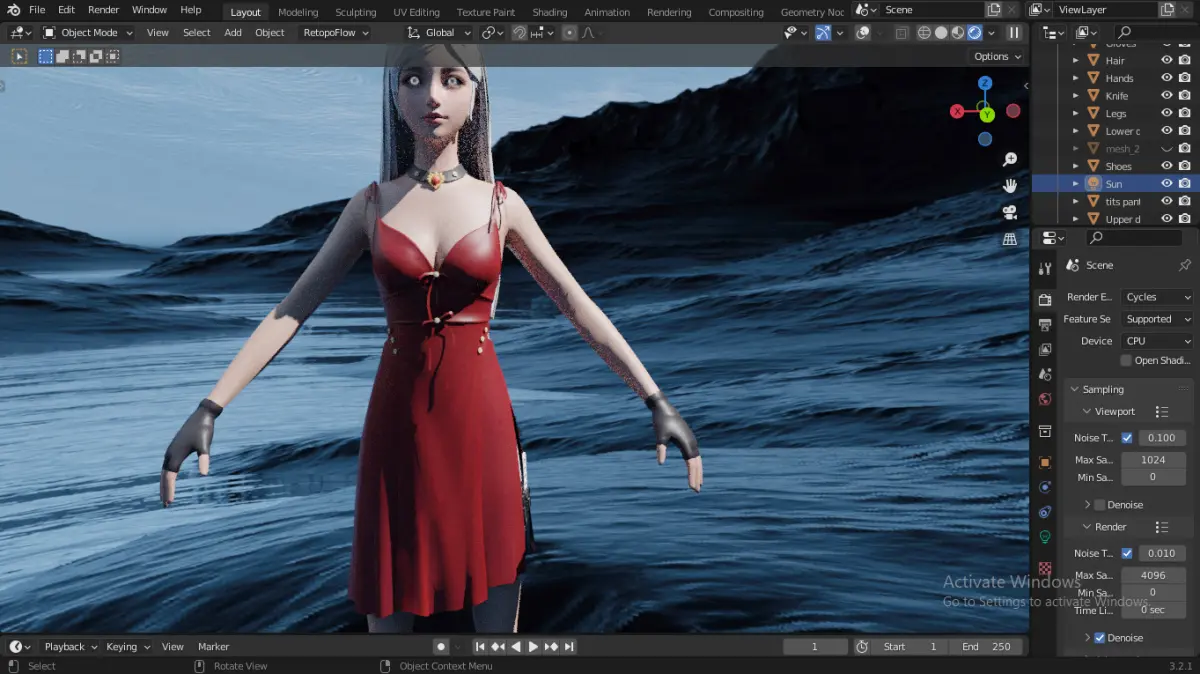Open the Object properties tab (orange square)
Image resolution: width=1200 pixels, height=674 pixels.
[x=1045, y=463]
